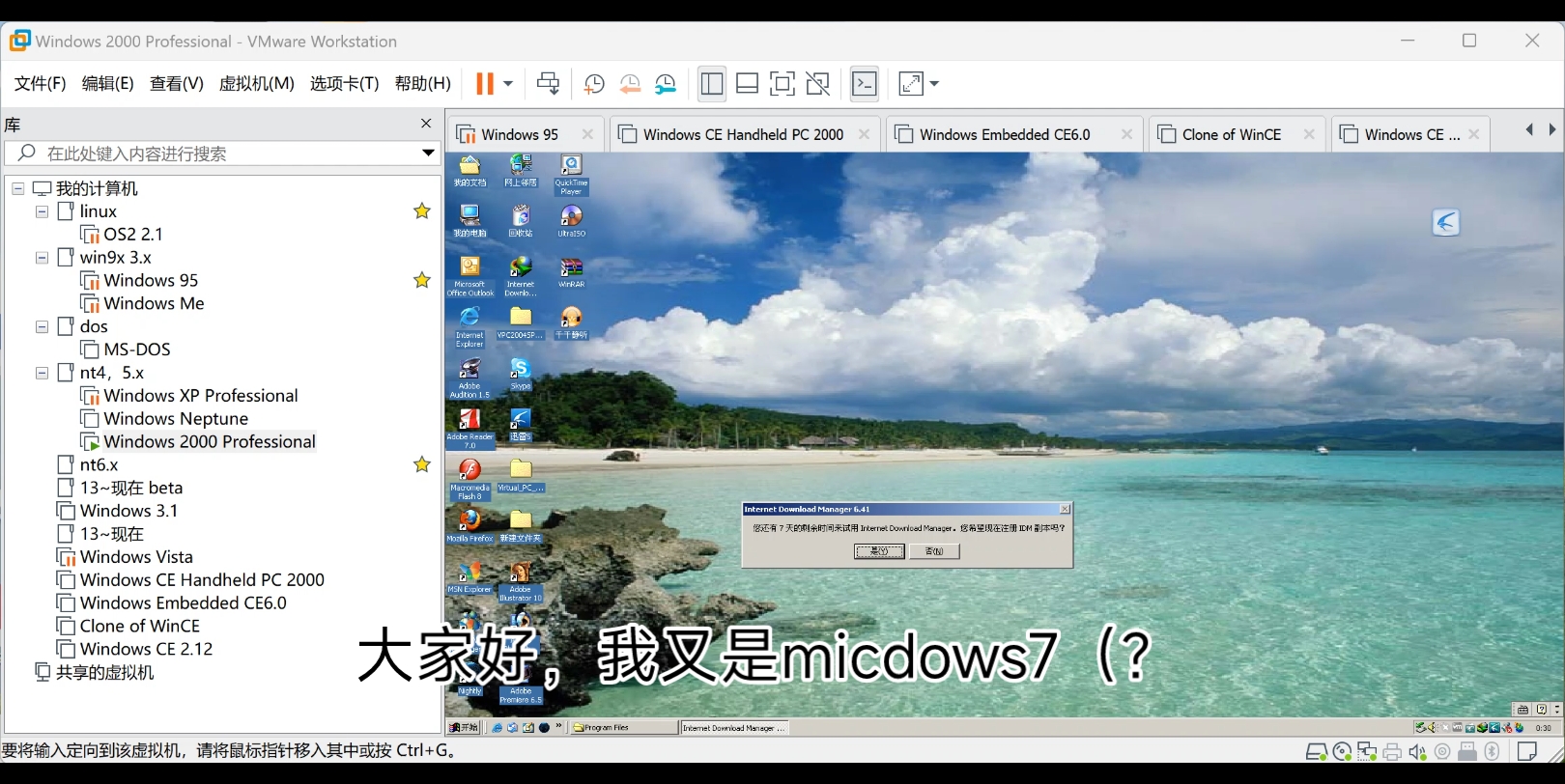Collapse the 我的计算机 tree root
This screenshot has height=784, width=1565.
click(17, 188)
